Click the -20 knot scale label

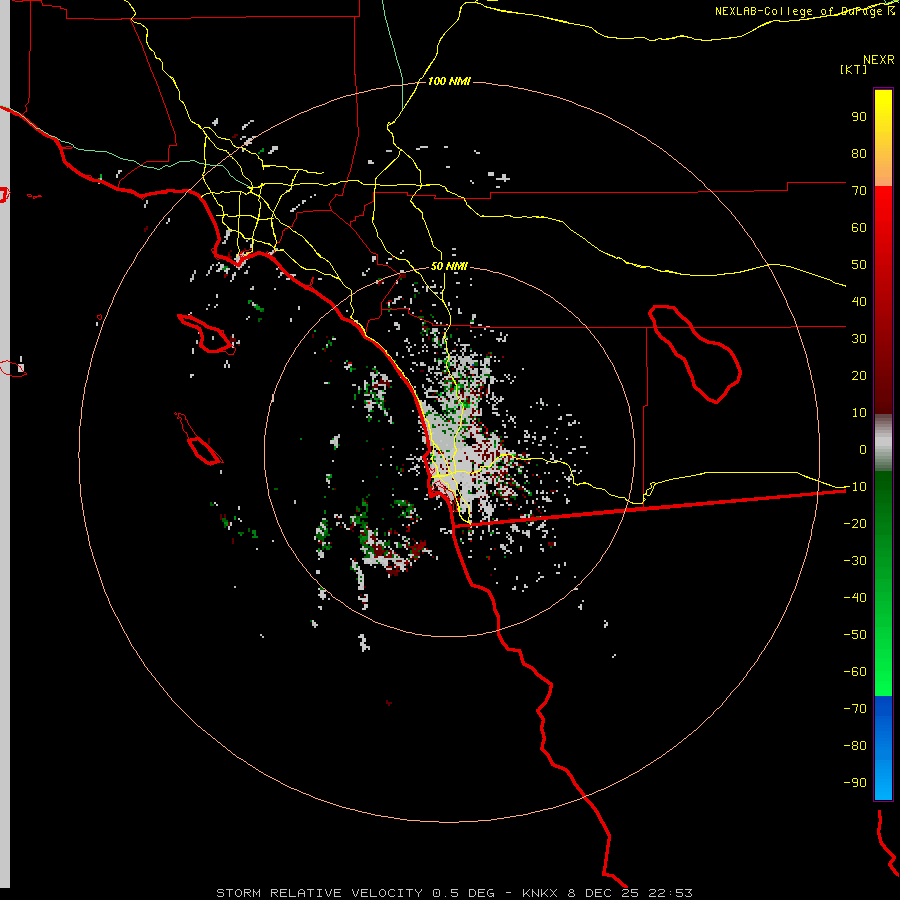(x=855, y=523)
